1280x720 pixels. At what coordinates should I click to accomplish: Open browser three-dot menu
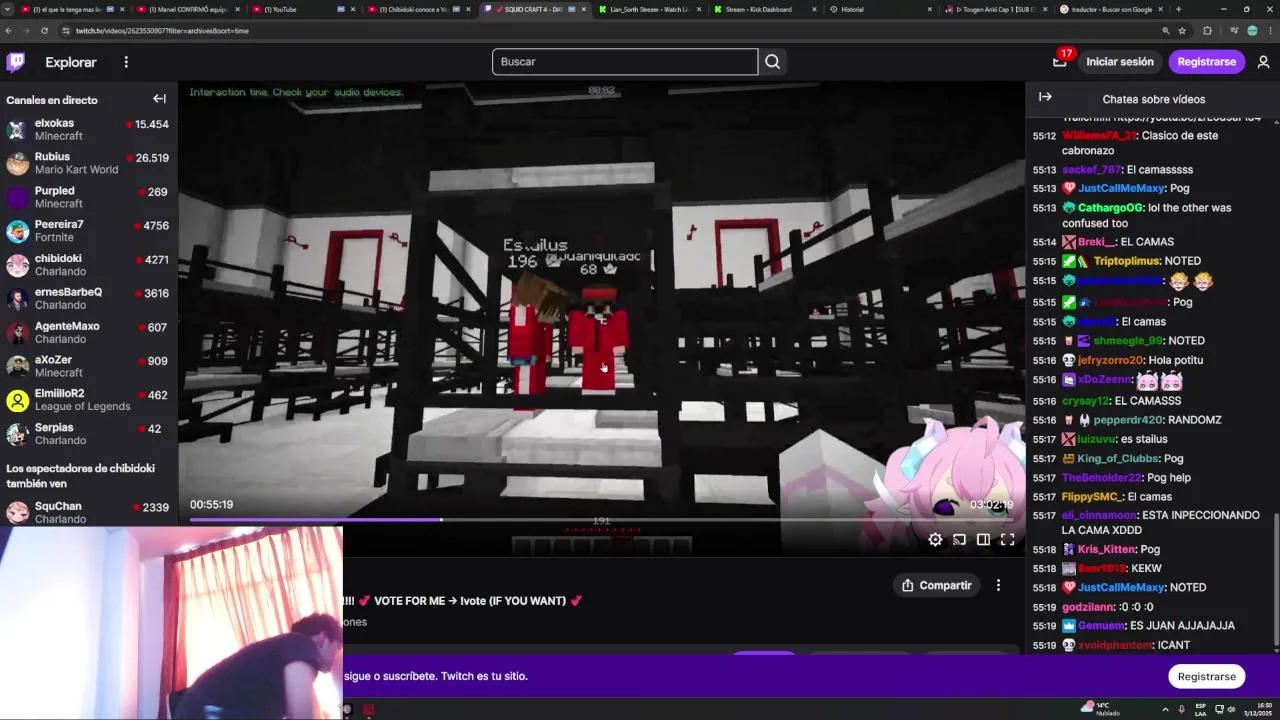click(1270, 31)
